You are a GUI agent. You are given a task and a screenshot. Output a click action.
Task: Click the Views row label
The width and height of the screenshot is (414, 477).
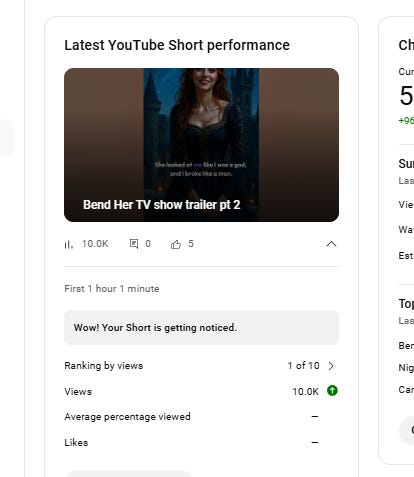(78, 392)
